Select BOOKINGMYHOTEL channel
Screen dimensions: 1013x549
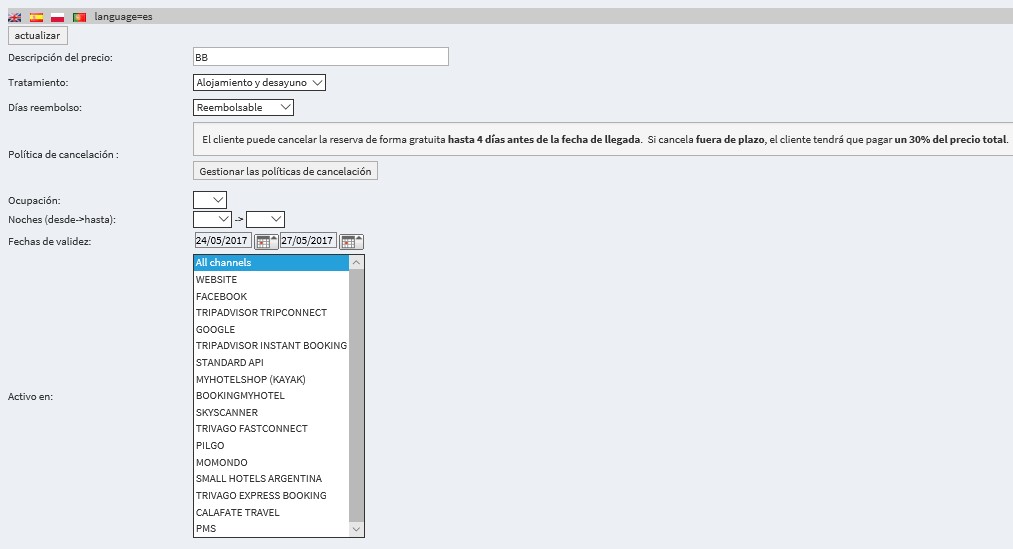coord(271,395)
